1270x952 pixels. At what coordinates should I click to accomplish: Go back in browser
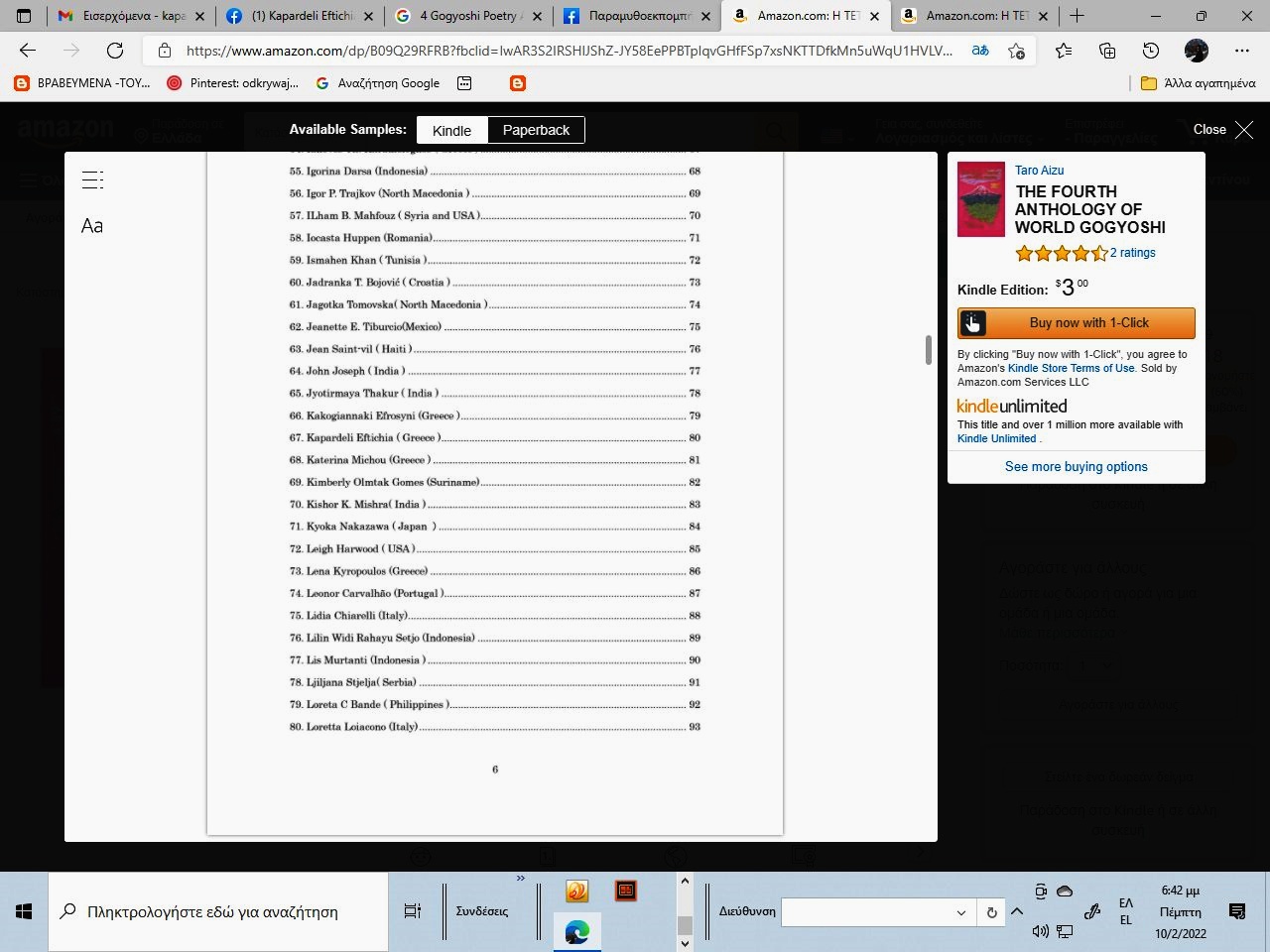point(28,51)
